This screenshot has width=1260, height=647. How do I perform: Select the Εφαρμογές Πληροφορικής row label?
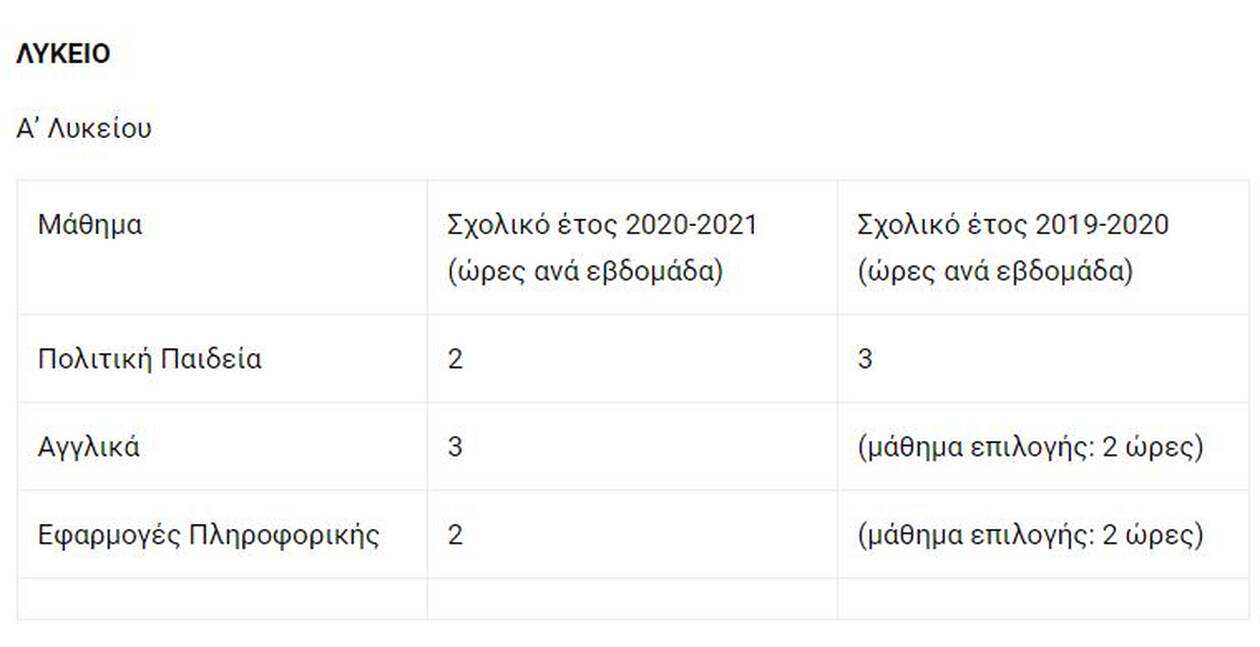click(x=209, y=535)
